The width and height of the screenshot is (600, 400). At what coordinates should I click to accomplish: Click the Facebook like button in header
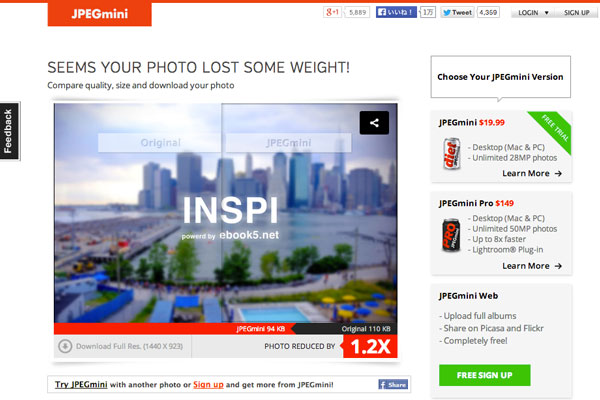coord(396,12)
